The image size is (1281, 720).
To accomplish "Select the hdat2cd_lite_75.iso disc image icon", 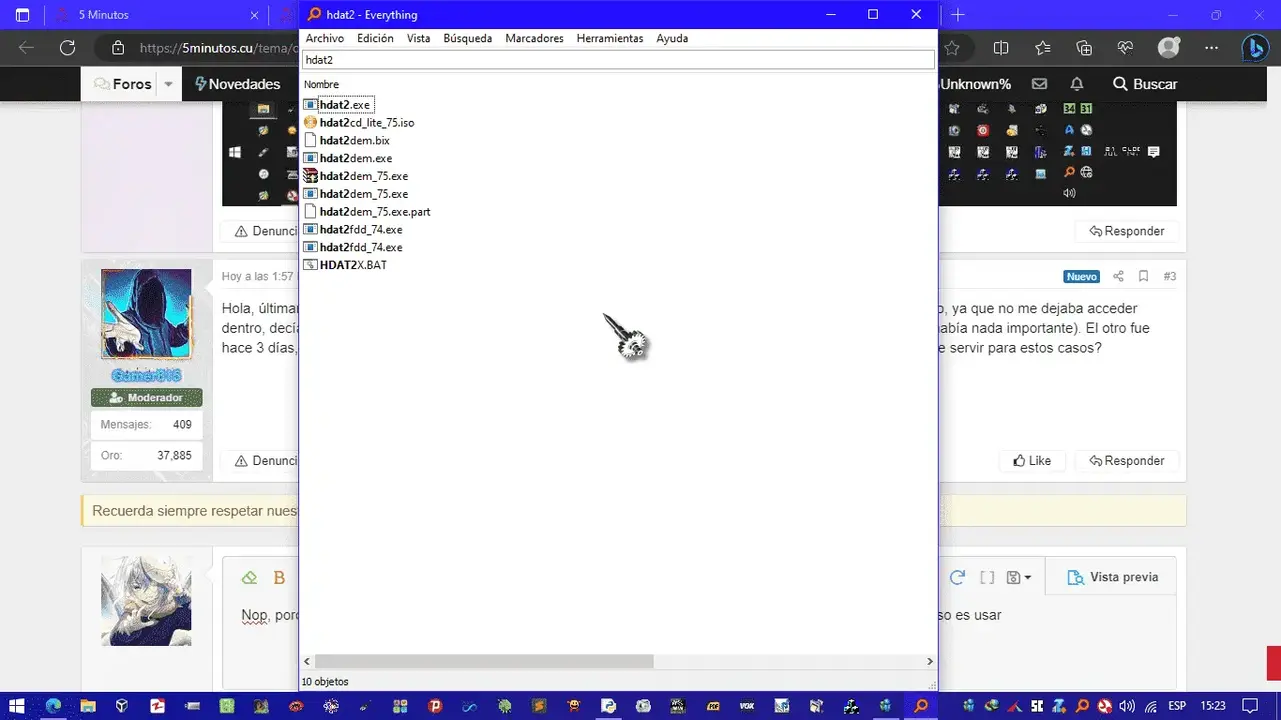I will coord(310,122).
